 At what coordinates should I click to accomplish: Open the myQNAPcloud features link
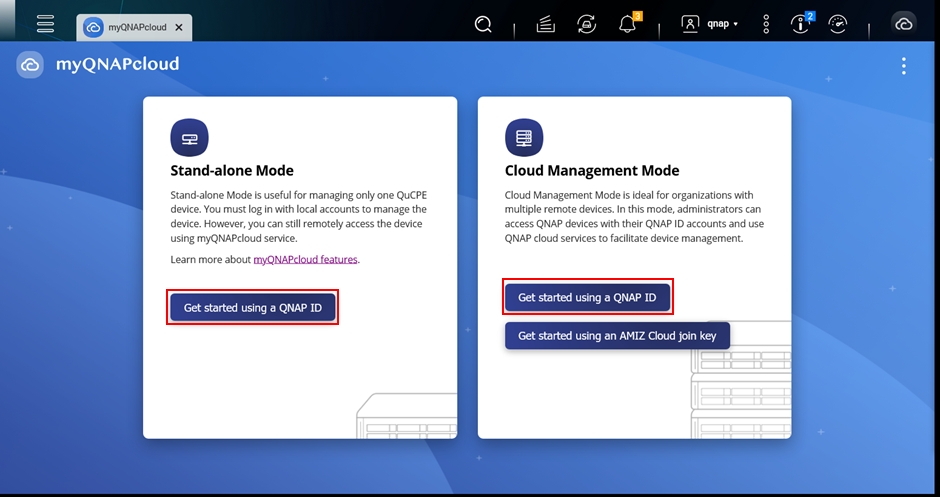[x=305, y=260]
